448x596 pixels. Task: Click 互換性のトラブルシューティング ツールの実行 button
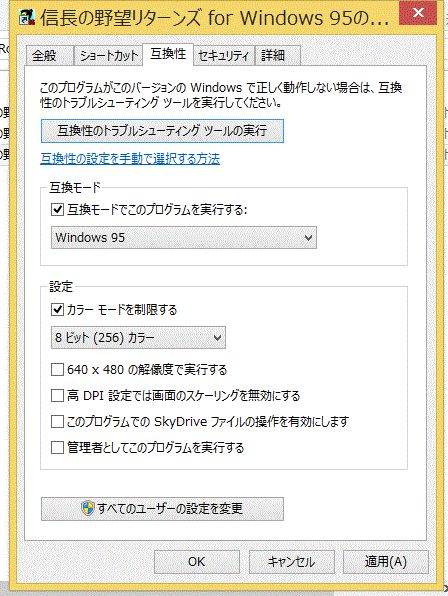(x=162, y=131)
